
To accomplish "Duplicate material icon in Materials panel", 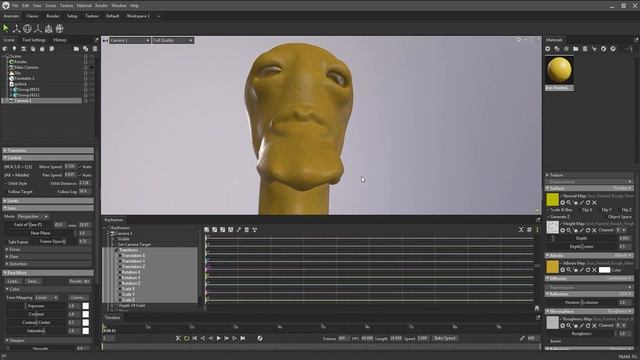I will (x=557, y=49).
